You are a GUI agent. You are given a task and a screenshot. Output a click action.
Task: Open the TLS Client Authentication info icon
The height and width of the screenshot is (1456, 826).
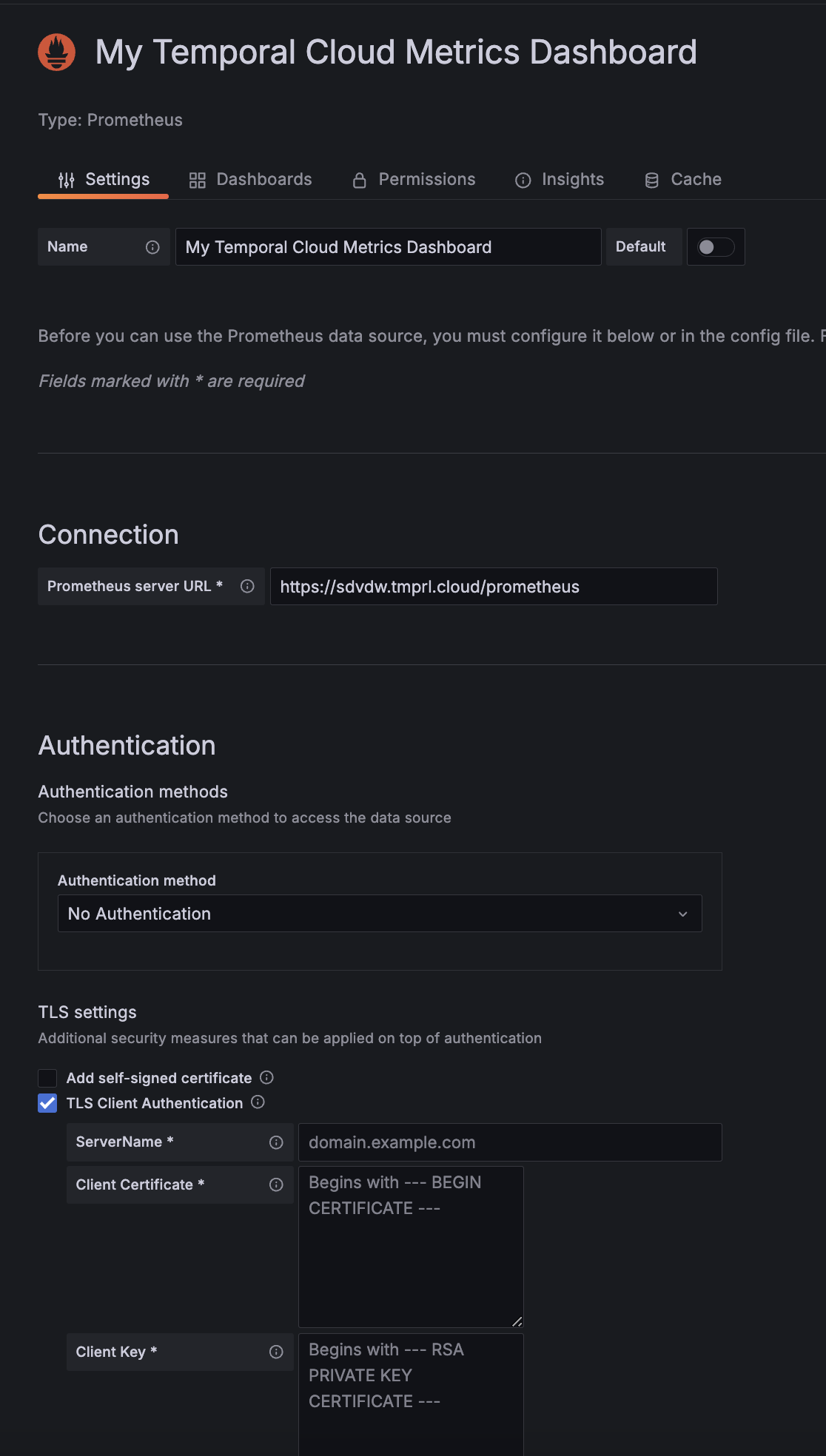click(258, 1103)
